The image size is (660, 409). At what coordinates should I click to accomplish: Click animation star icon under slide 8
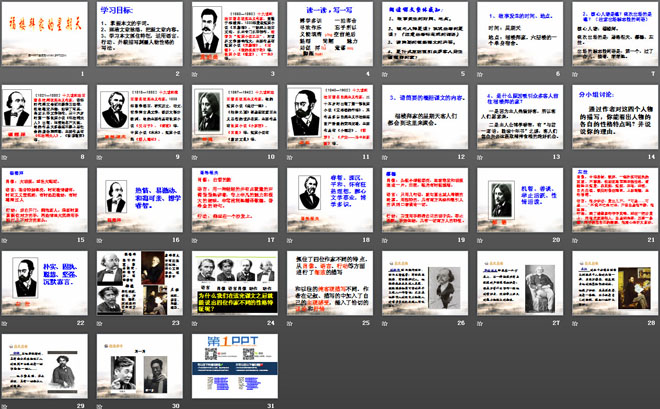(x=4, y=158)
